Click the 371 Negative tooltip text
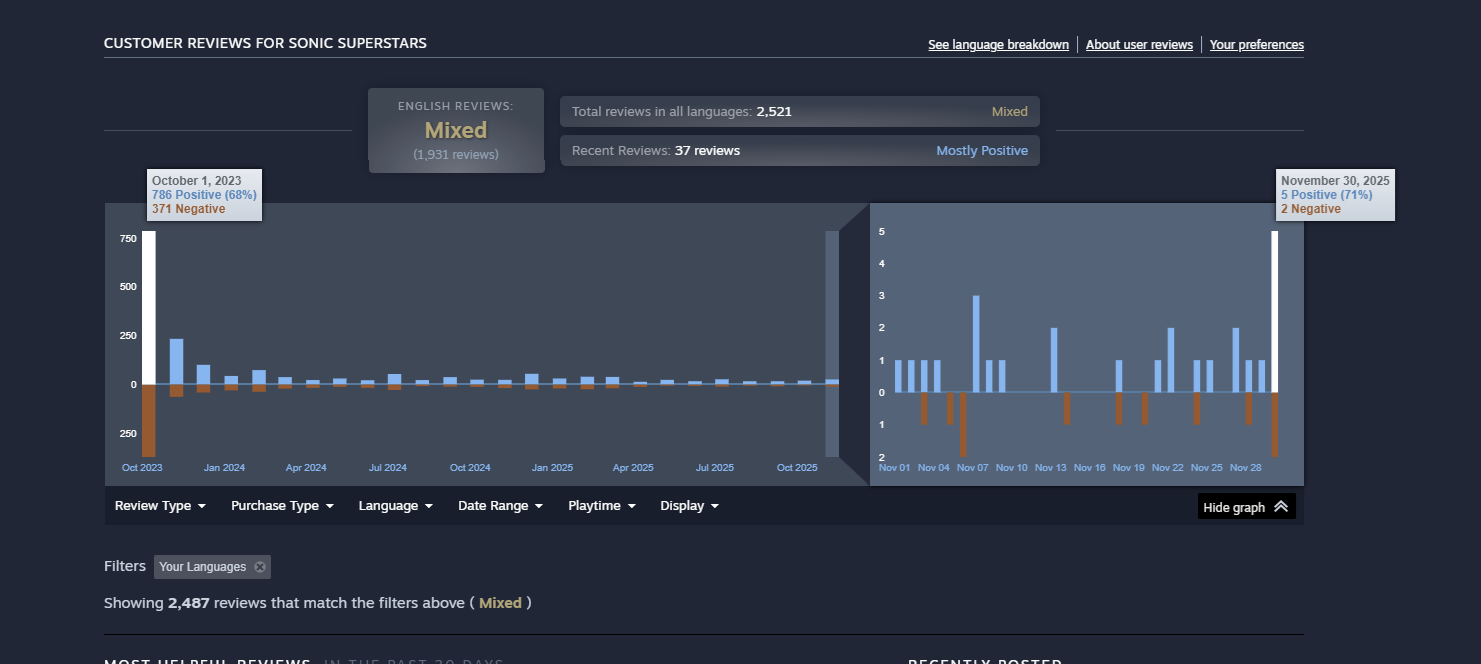 point(188,209)
